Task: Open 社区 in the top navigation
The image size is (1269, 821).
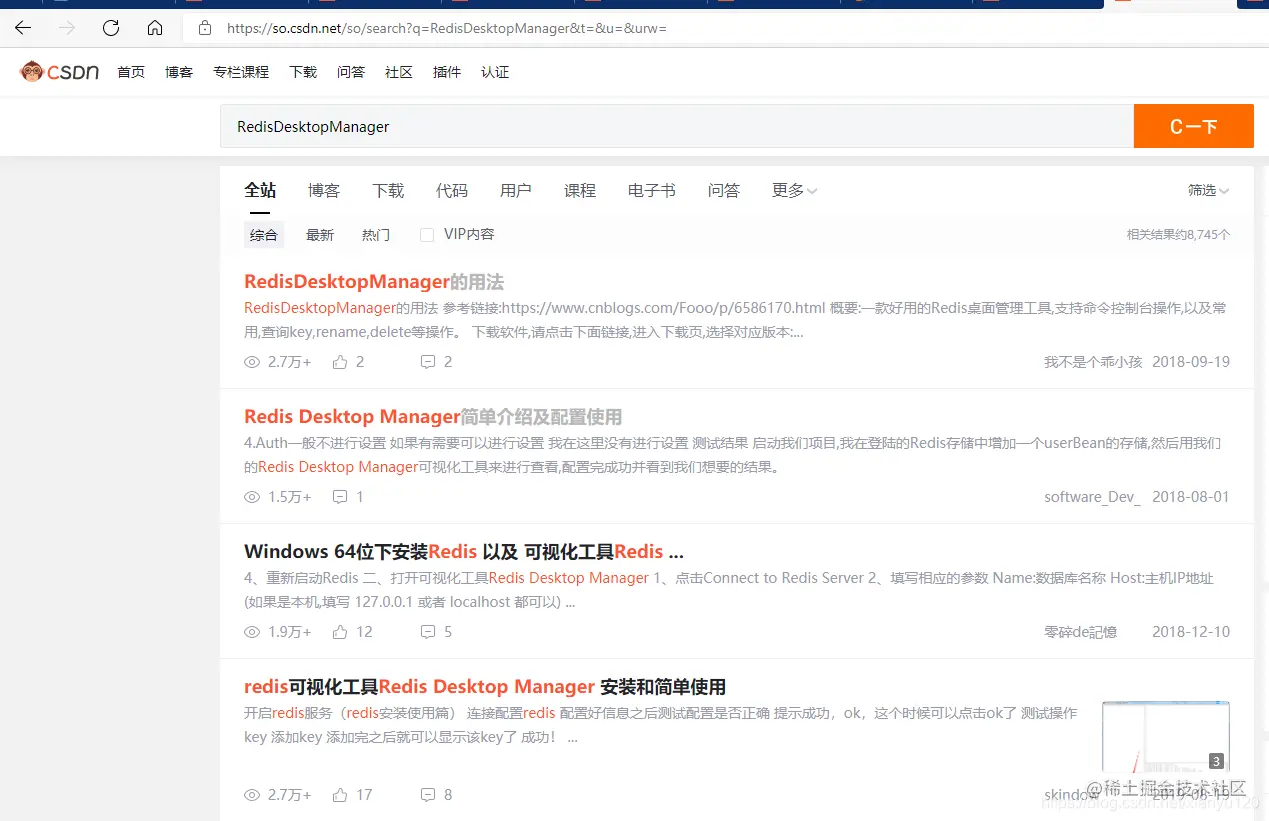Action: 399,72
